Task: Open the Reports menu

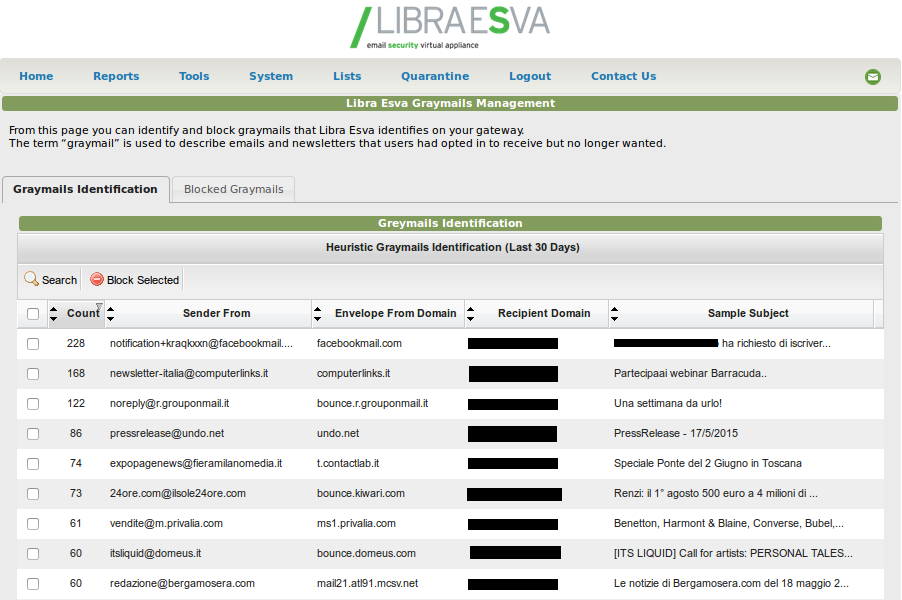Action: pos(116,76)
